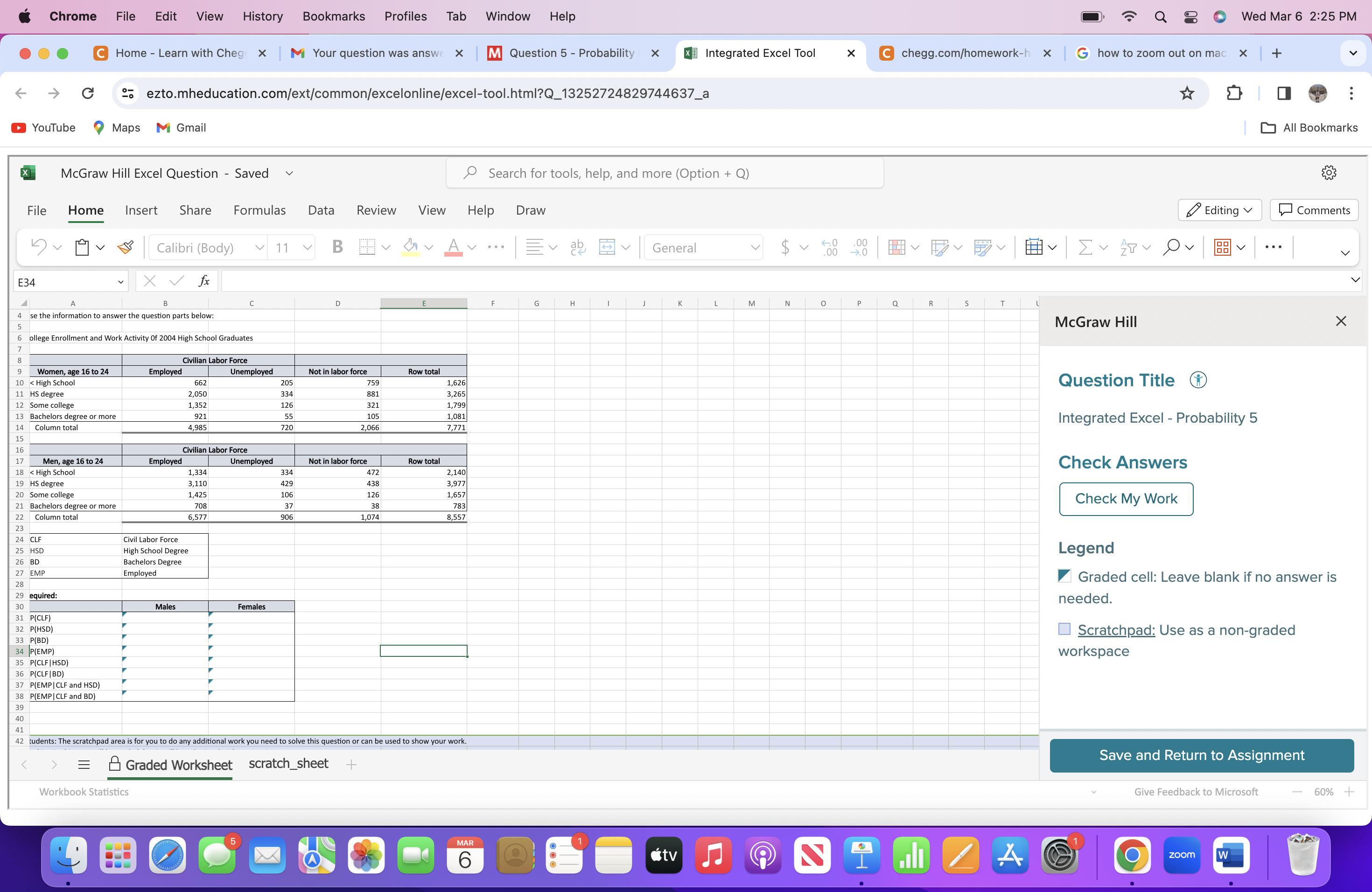Viewport: 1372px width, 892px height.
Task: Click the Decrease Decimal icon
Action: 858,247
